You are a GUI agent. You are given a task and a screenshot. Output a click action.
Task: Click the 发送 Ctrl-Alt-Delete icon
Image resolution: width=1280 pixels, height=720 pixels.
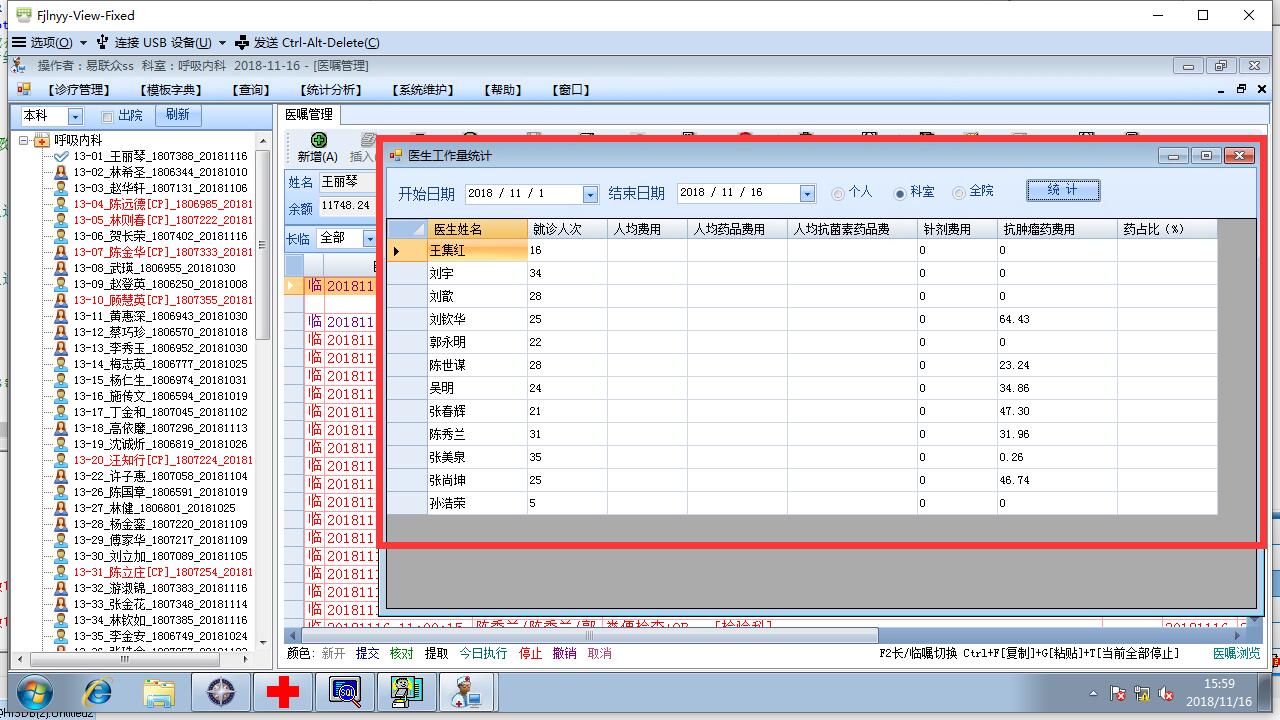pos(242,43)
